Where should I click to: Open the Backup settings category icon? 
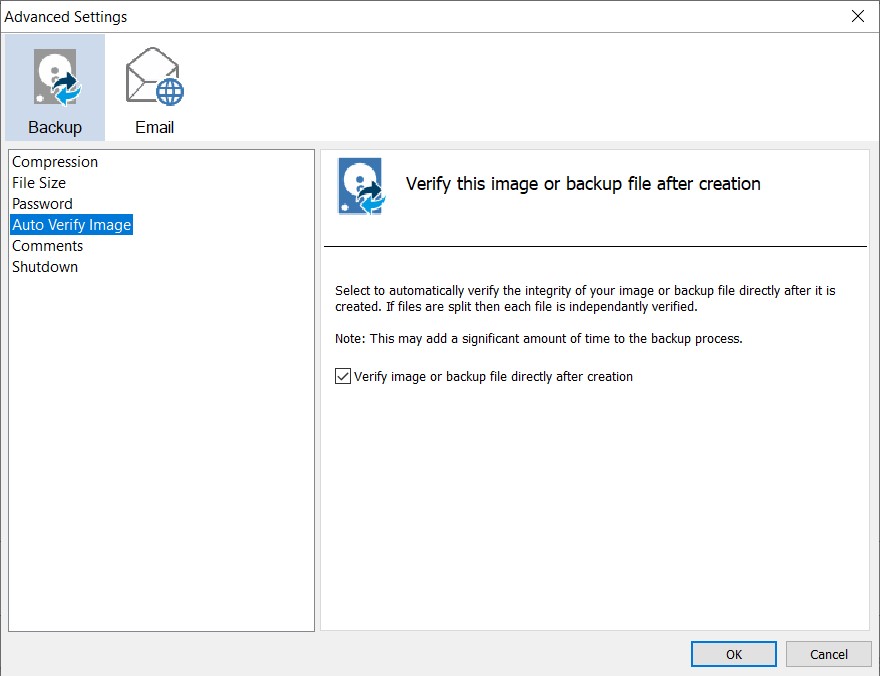[55, 77]
